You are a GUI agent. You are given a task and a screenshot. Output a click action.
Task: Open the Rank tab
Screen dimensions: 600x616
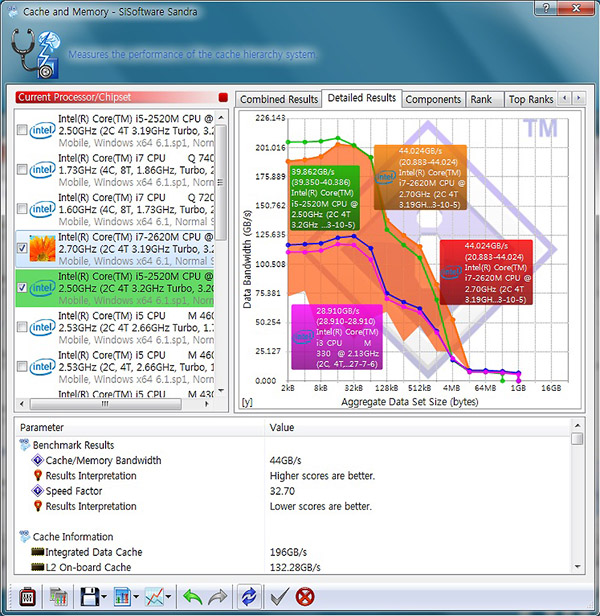click(x=484, y=99)
